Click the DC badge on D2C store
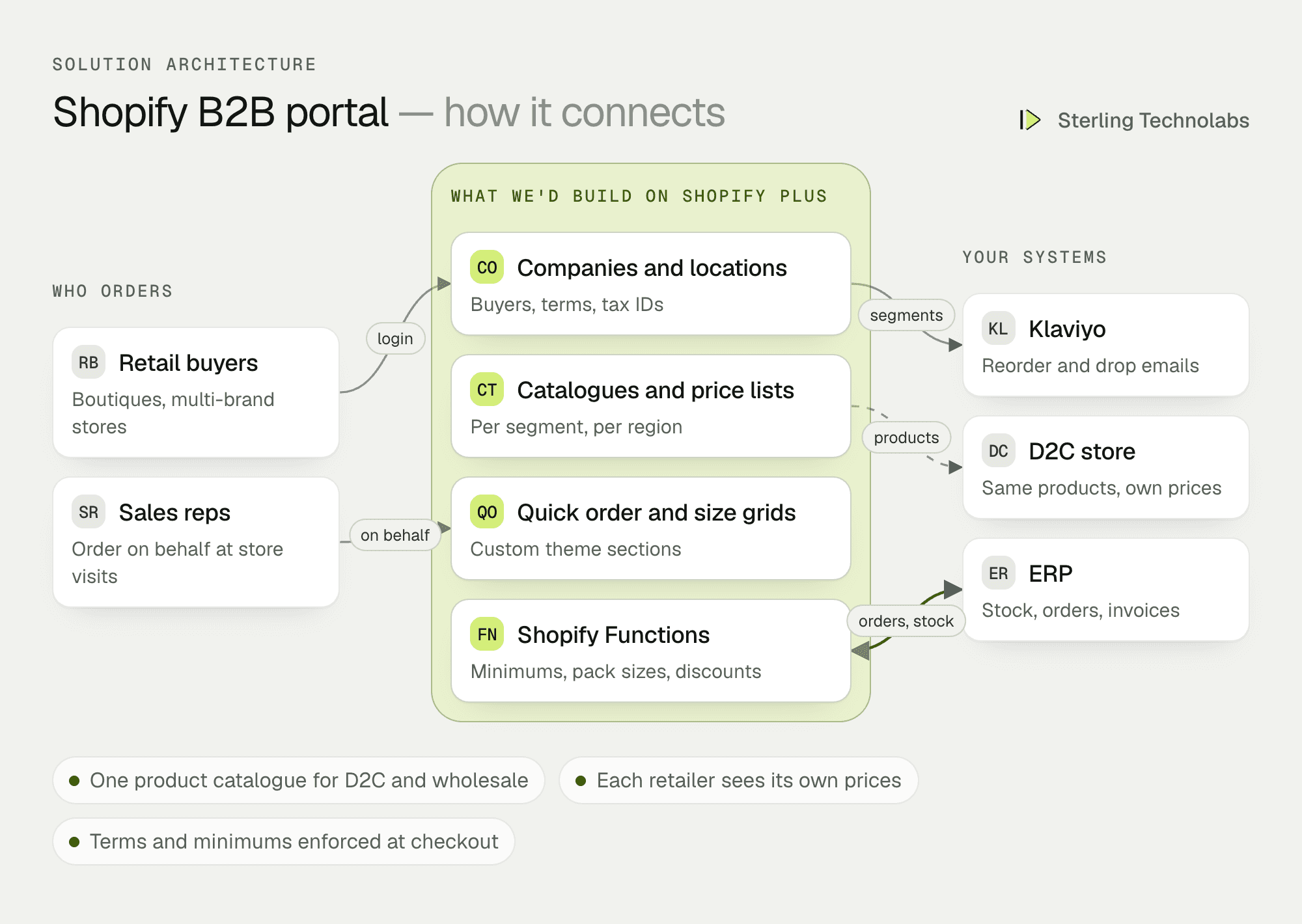Screen dimensions: 1302x924 pos(999,450)
